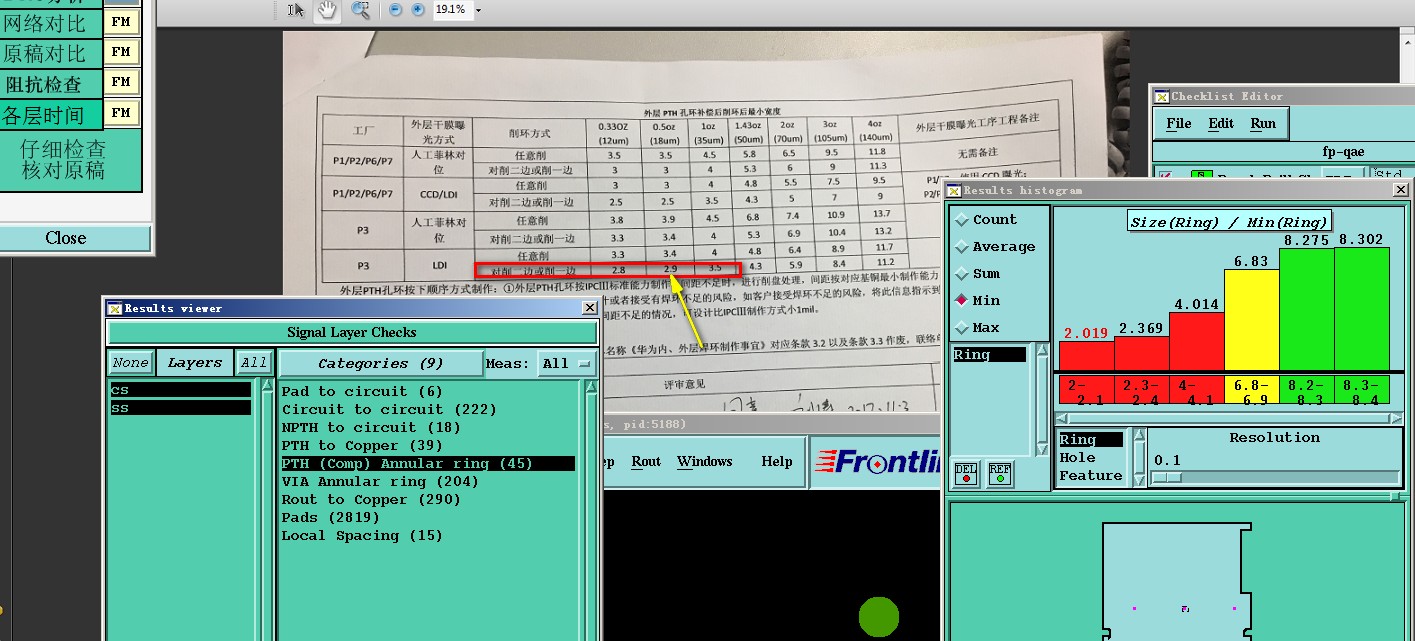The image size is (1415, 641).
Task: Adjust the Resolution slider
Action: [1167, 477]
